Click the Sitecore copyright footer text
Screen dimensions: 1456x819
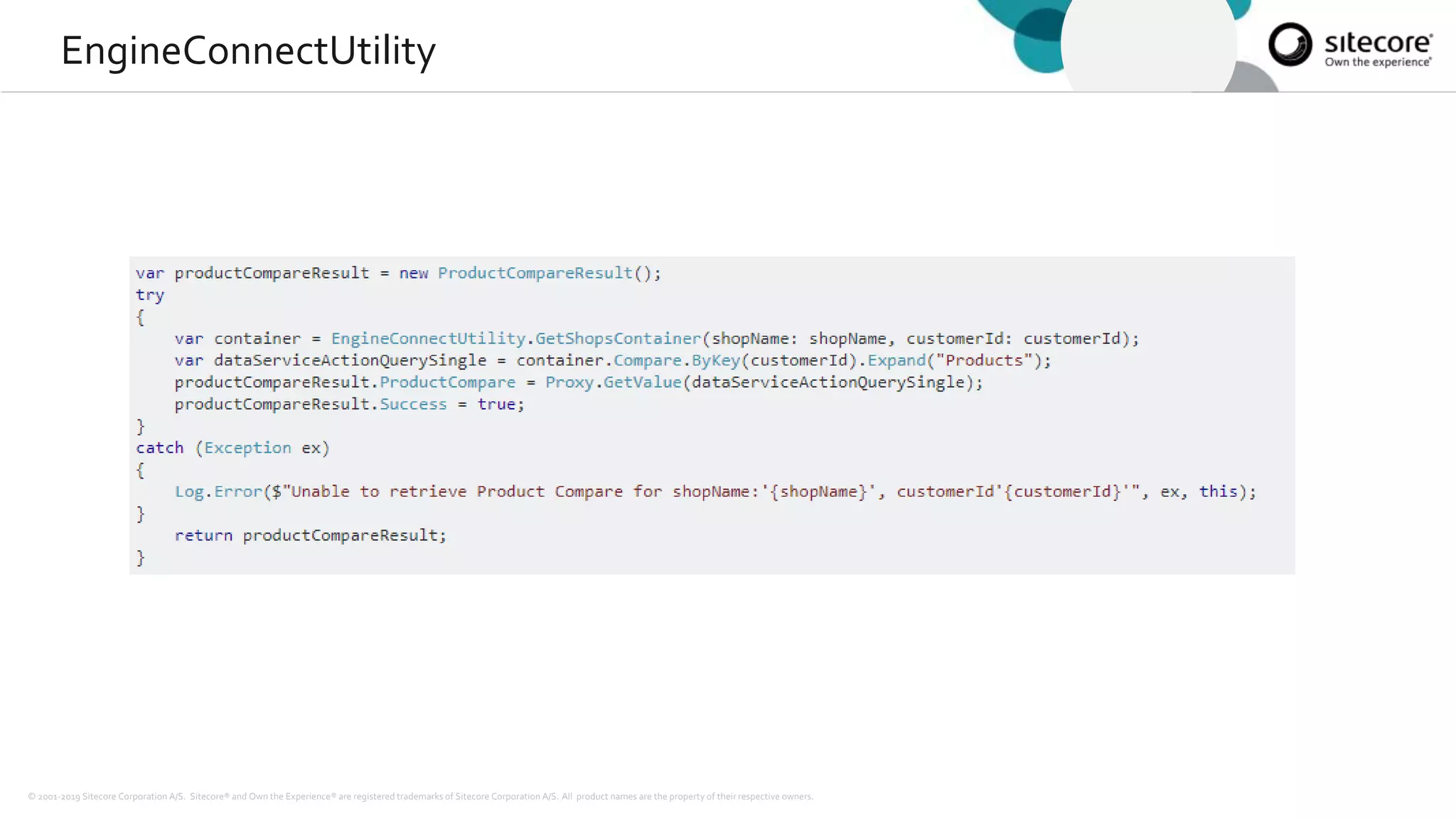420,796
